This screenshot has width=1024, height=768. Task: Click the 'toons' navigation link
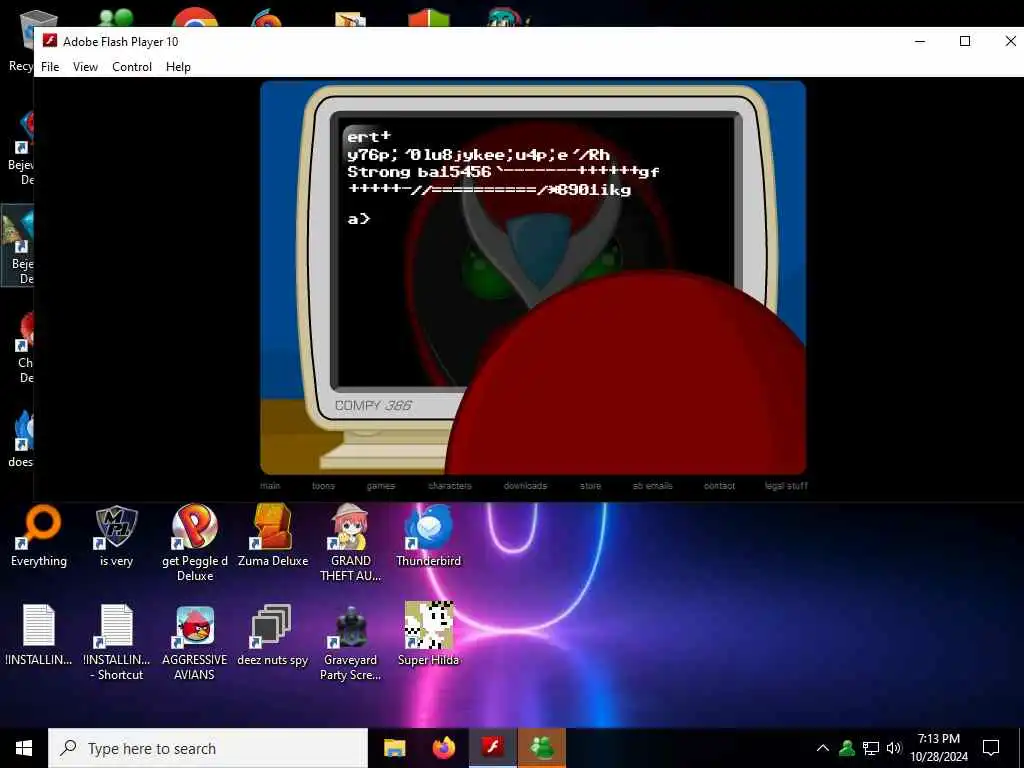(x=323, y=486)
